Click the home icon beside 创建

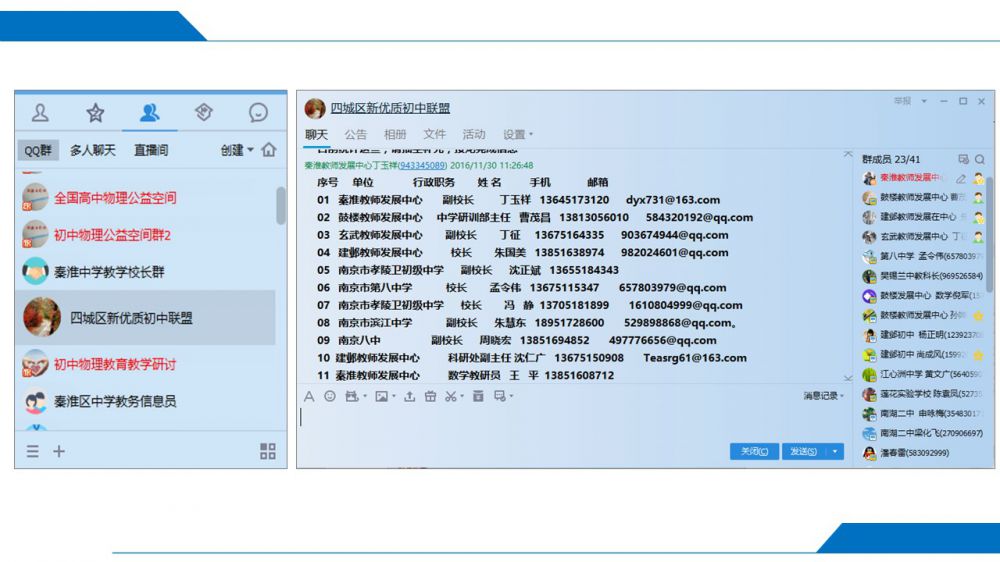(268, 150)
